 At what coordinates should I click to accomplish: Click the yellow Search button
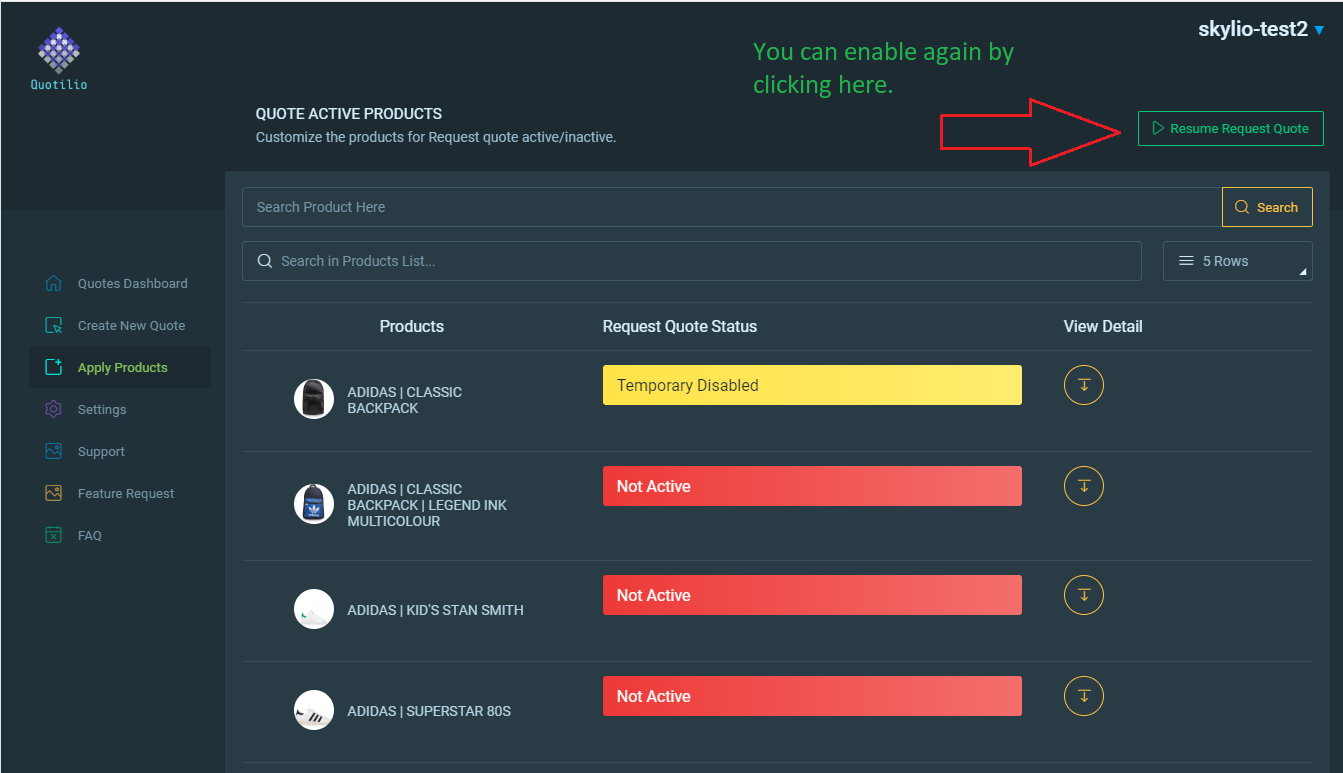[1267, 207]
